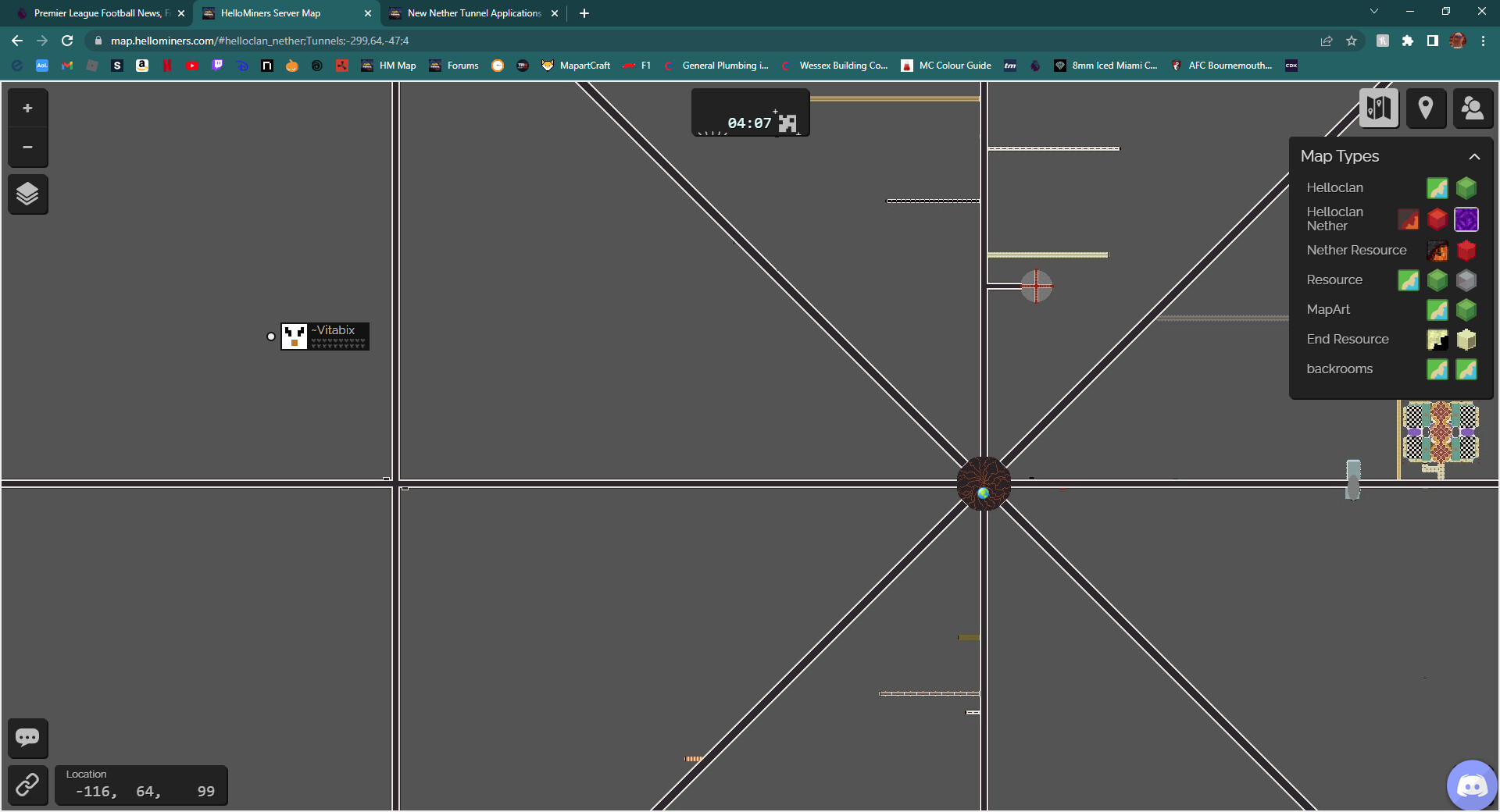Show the online players list

(1472, 108)
